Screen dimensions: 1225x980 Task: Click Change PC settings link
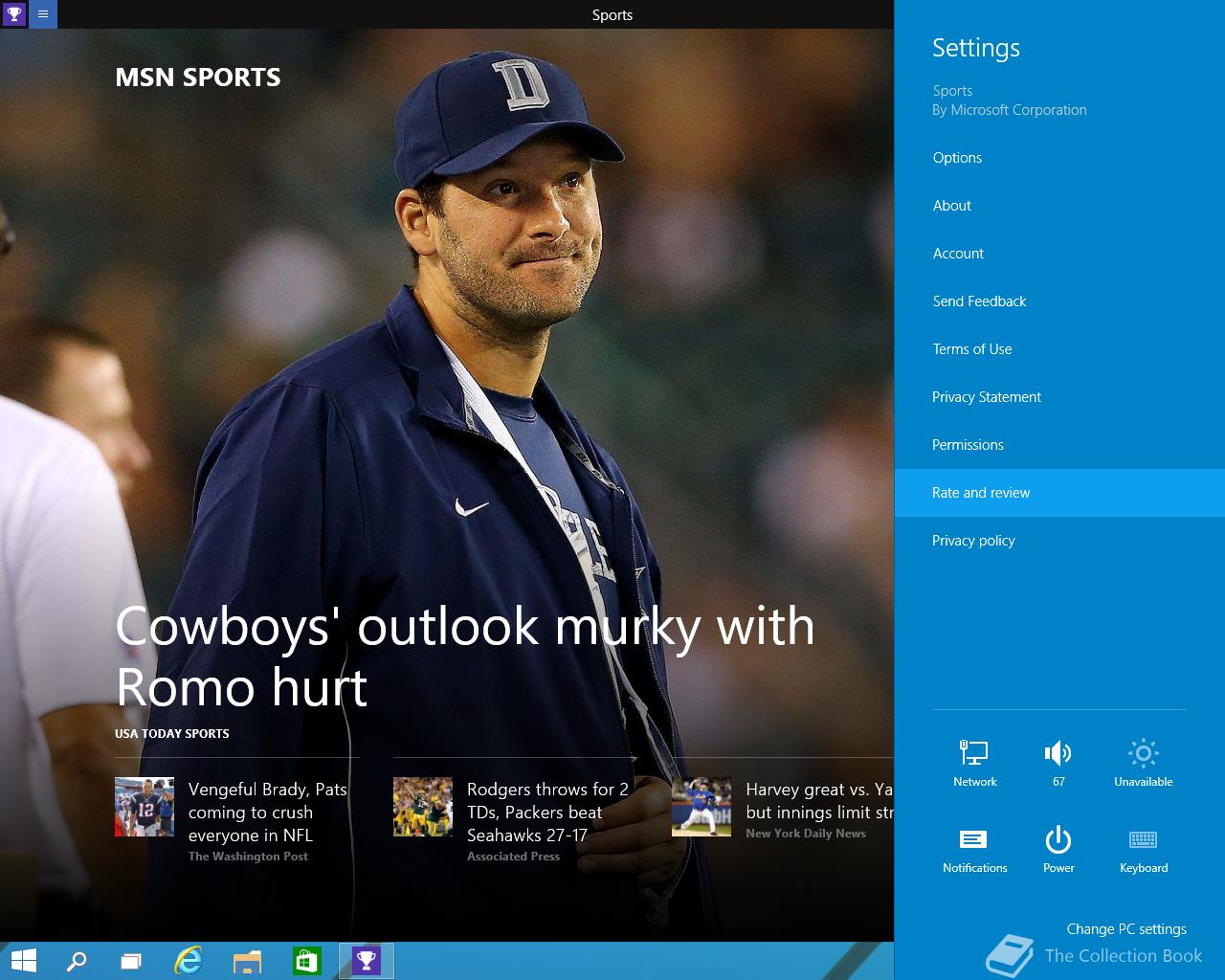(1126, 929)
